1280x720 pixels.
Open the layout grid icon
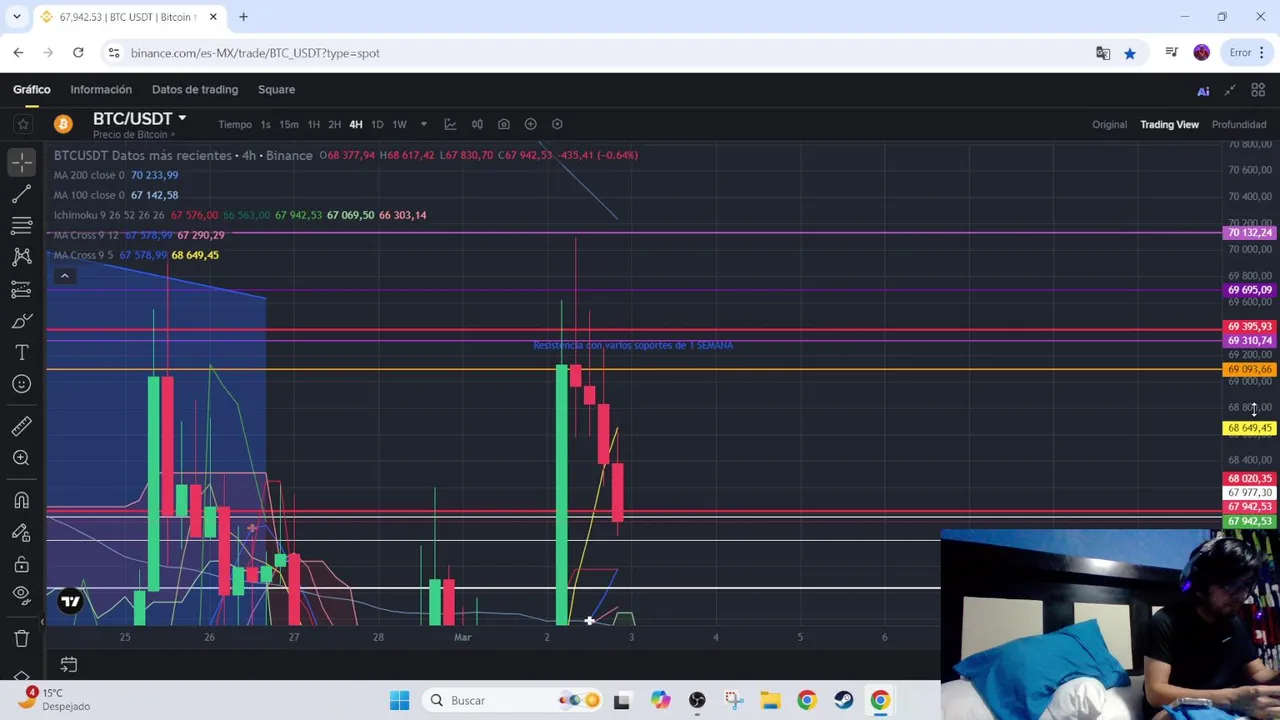(1258, 90)
